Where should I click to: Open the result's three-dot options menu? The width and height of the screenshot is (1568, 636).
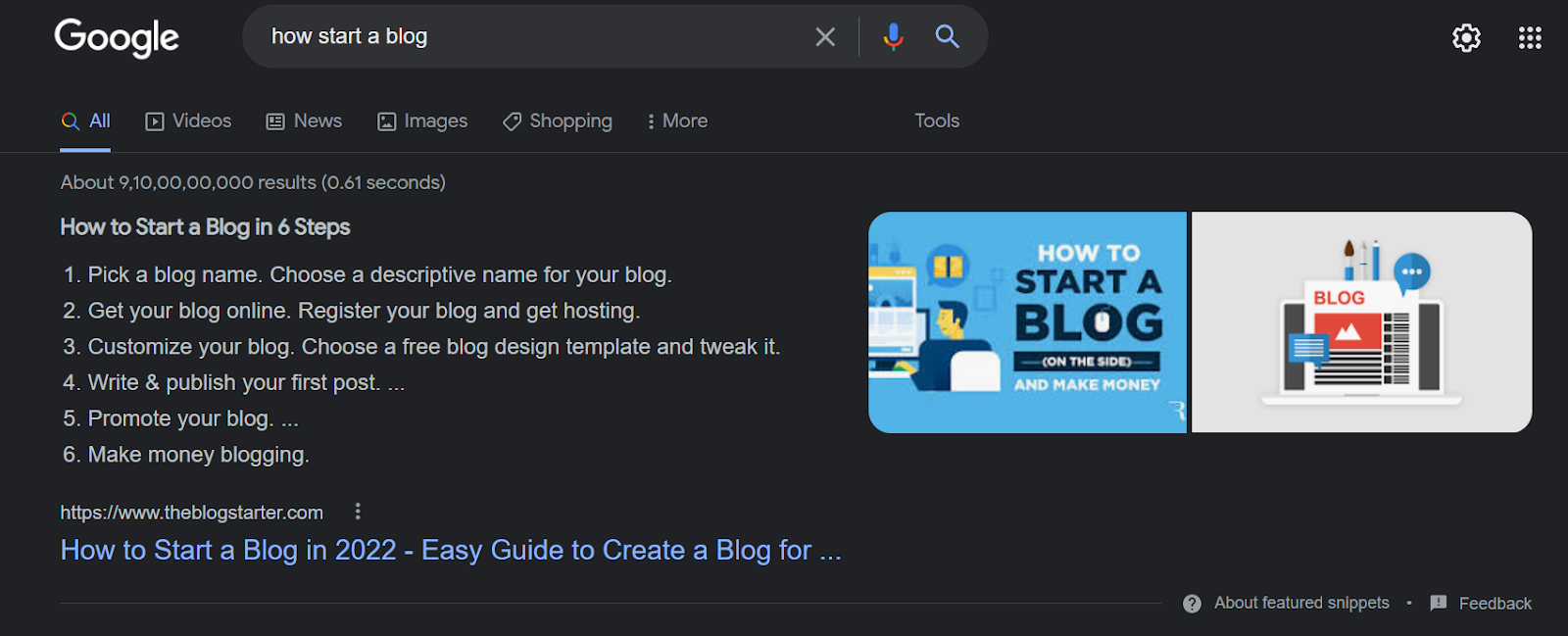[358, 512]
